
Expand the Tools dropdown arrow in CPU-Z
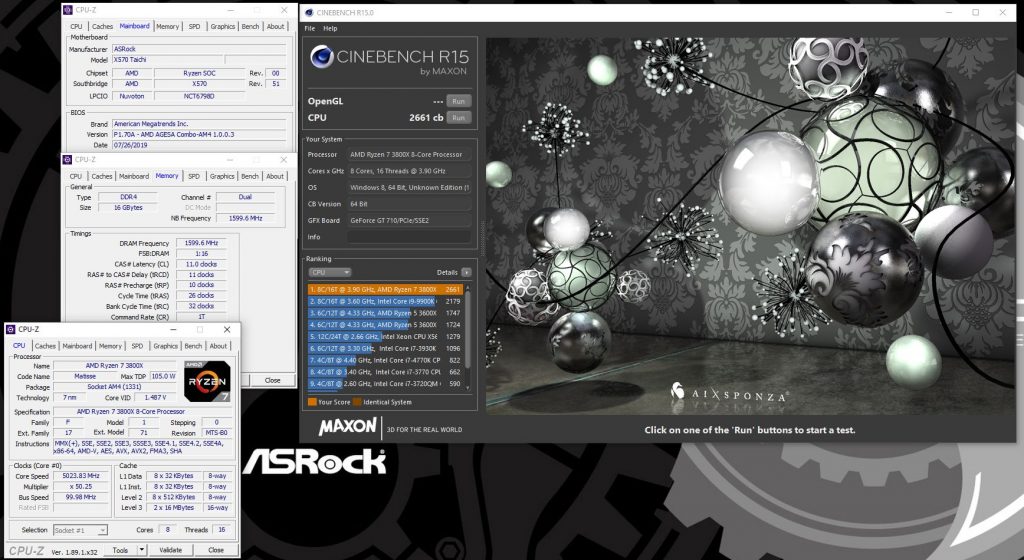[x=142, y=550]
